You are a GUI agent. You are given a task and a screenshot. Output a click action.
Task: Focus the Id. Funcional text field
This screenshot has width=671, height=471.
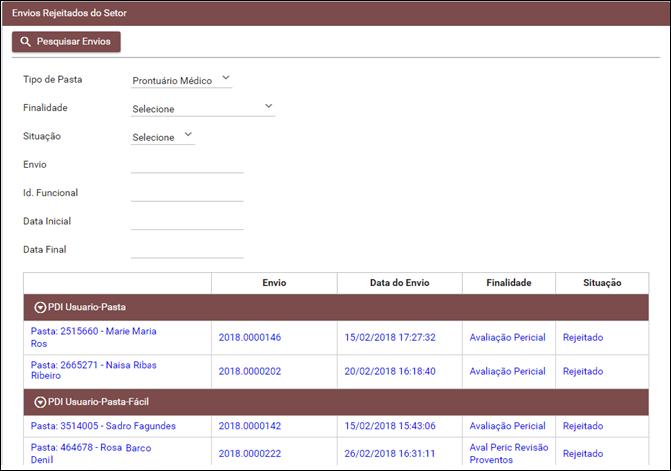[x=187, y=192]
